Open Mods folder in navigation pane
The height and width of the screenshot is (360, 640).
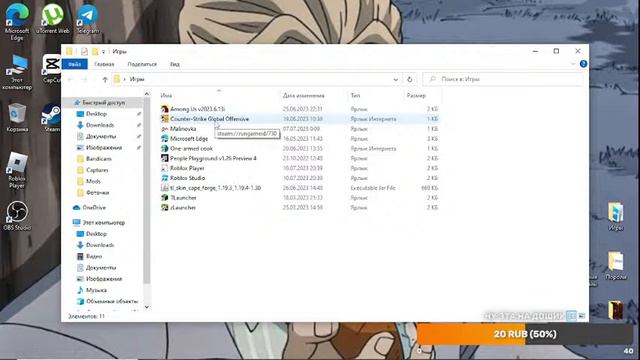[x=93, y=181]
